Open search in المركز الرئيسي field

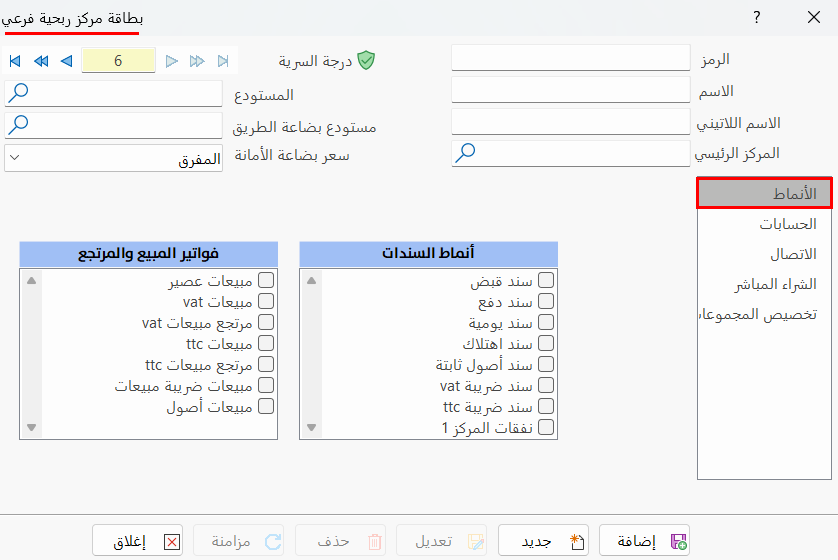(465, 153)
